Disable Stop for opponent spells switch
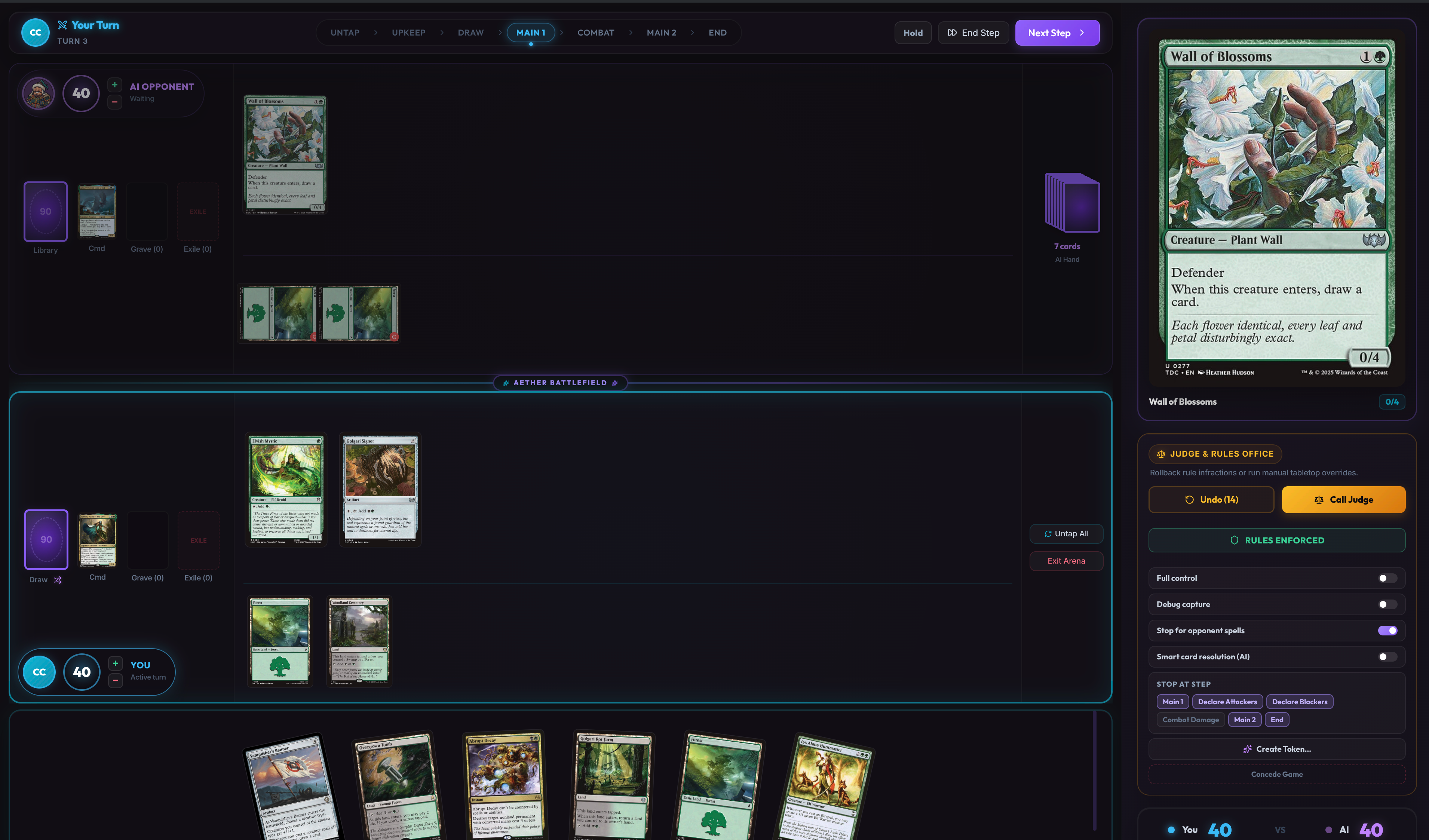1429x840 pixels. tap(1387, 631)
